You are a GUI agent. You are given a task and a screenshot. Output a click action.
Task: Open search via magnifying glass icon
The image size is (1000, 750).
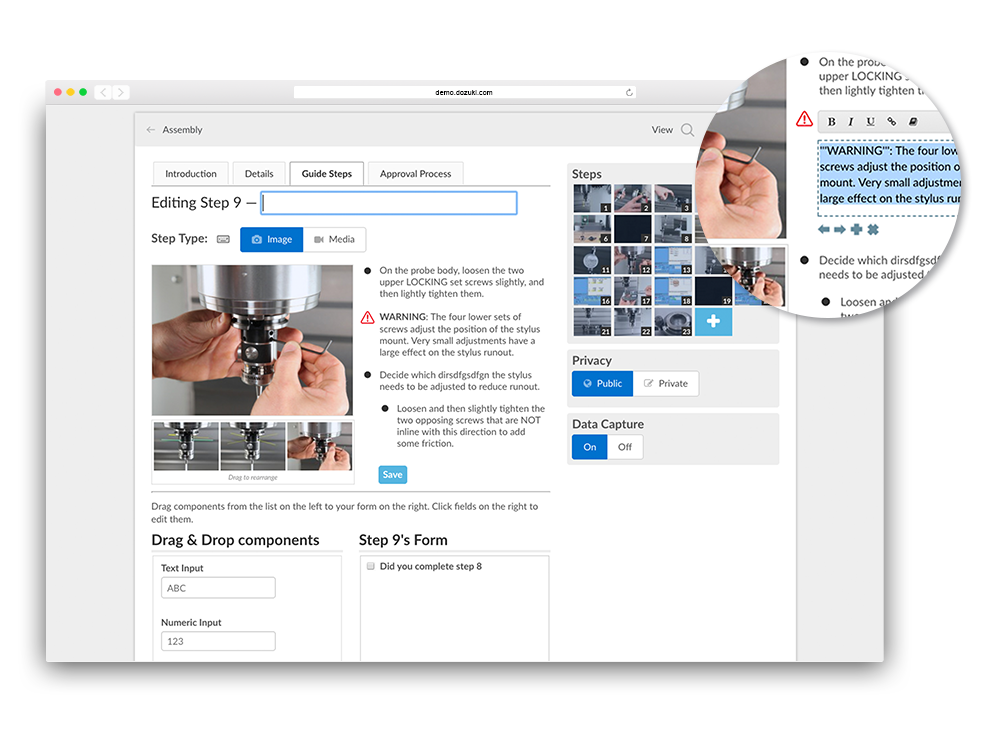[x=687, y=130]
